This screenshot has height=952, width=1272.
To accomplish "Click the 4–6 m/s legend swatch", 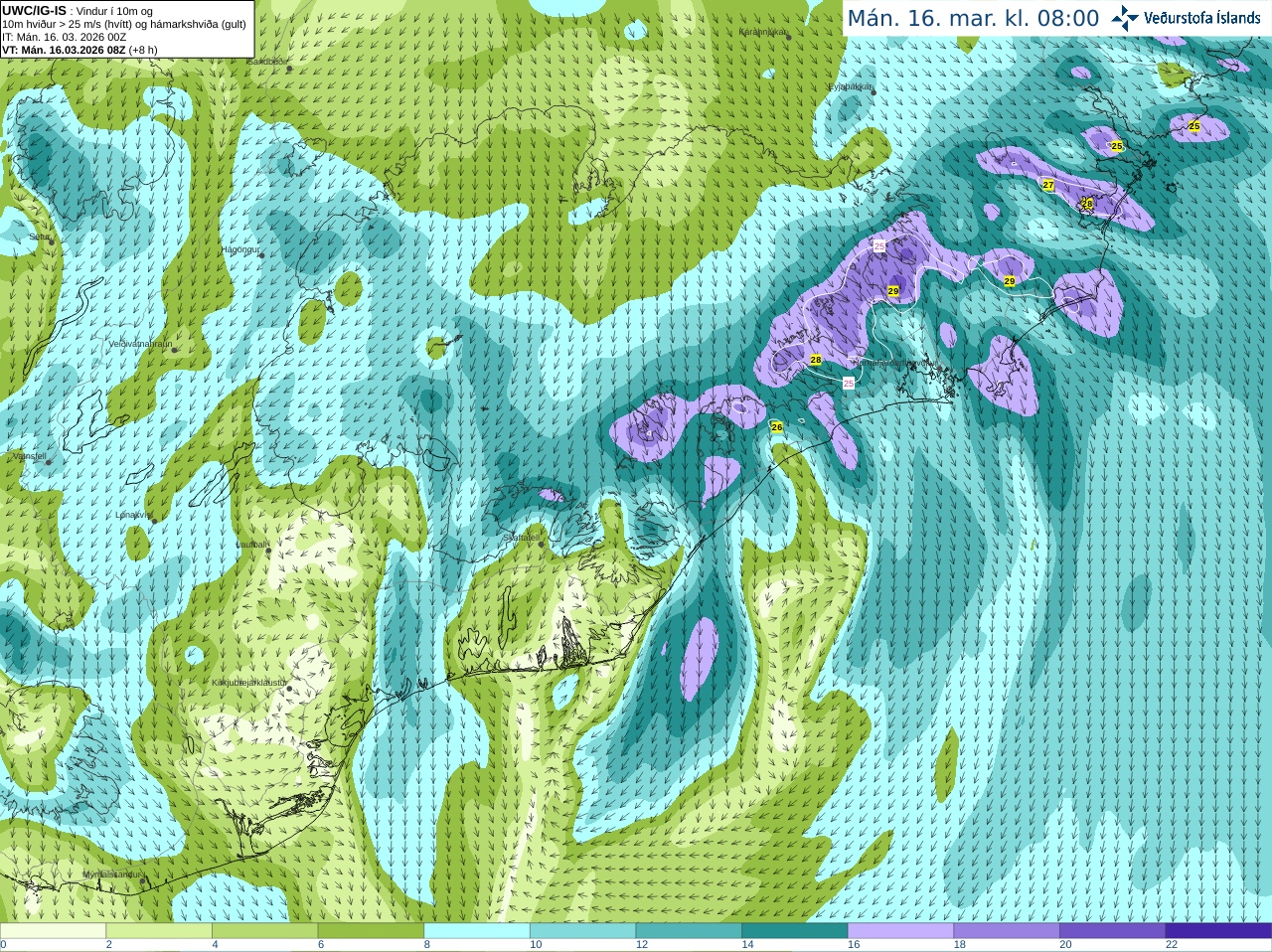I will coord(264,931).
